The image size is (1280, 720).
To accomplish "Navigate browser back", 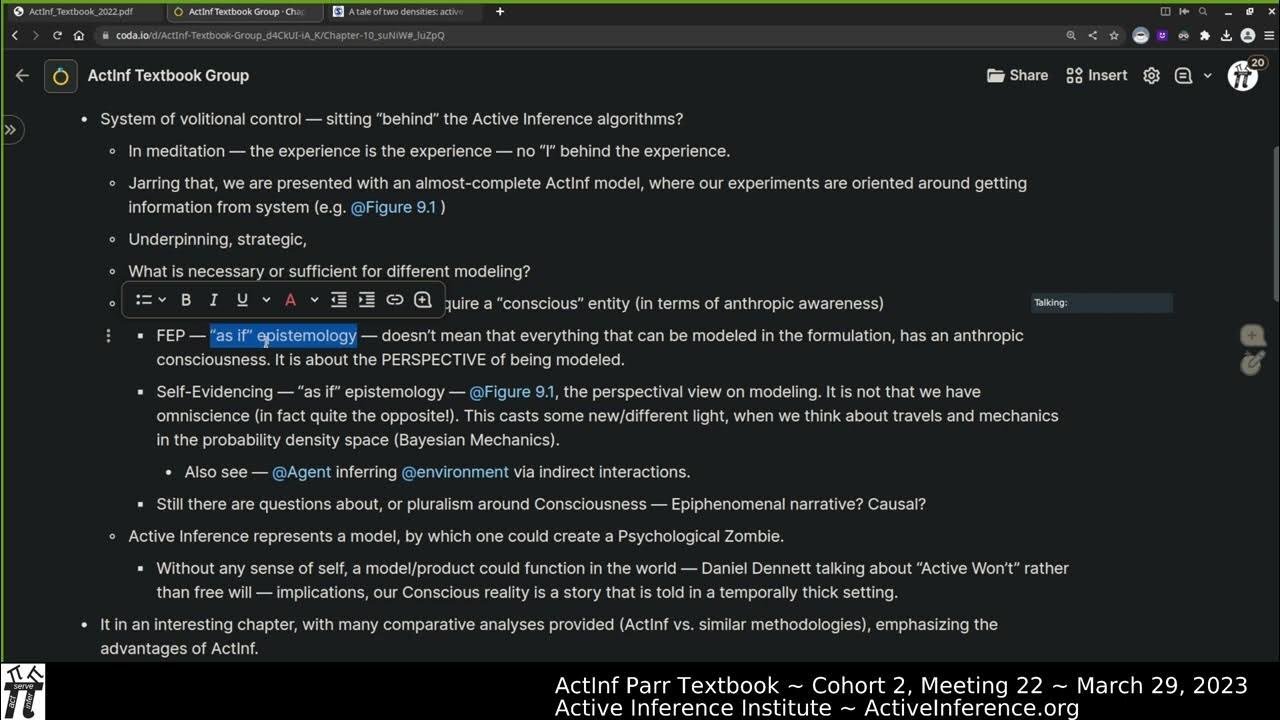I will pyautogui.click(x=15, y=35).
